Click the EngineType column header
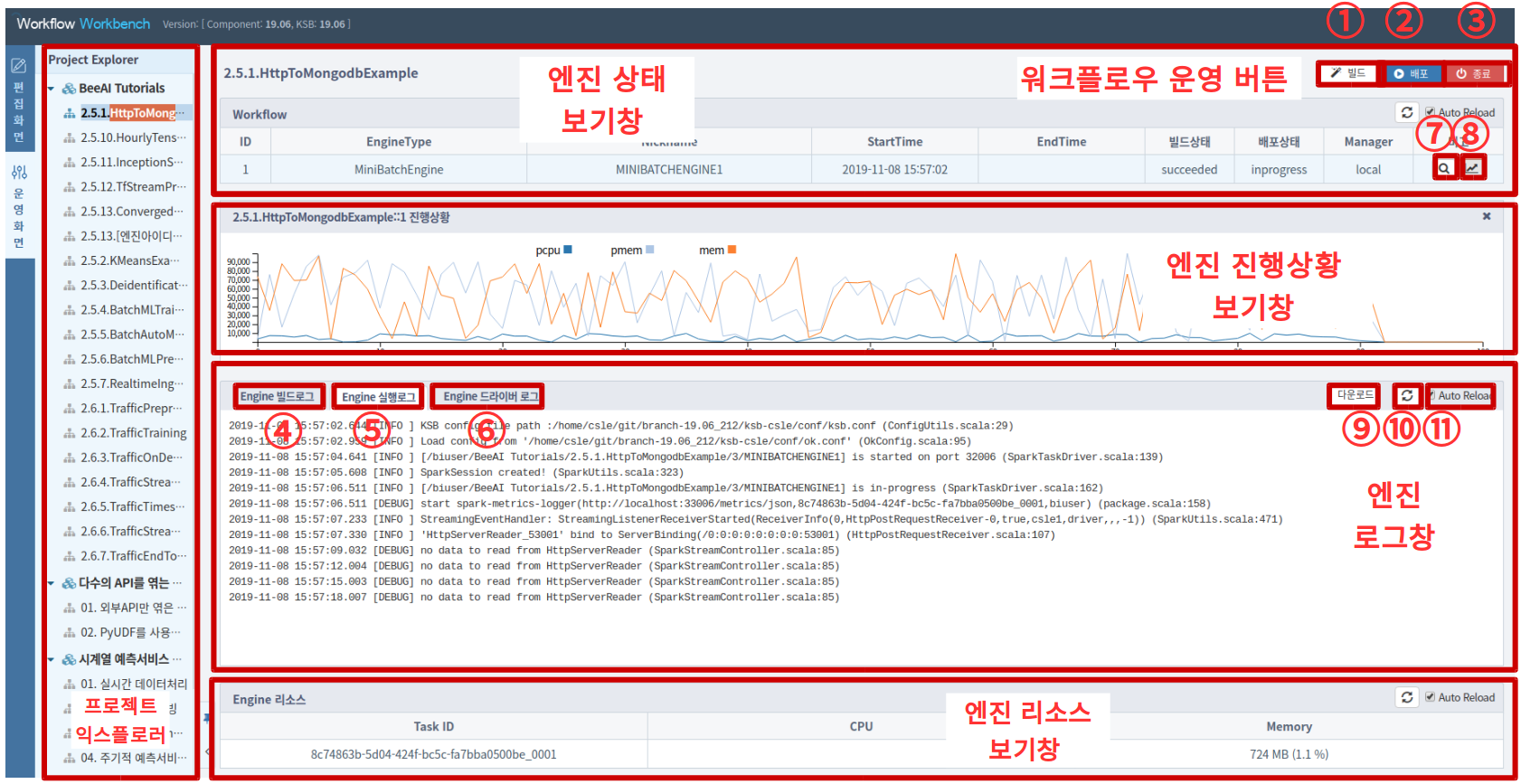This screenshot has width=1521, height=784. 399,142
